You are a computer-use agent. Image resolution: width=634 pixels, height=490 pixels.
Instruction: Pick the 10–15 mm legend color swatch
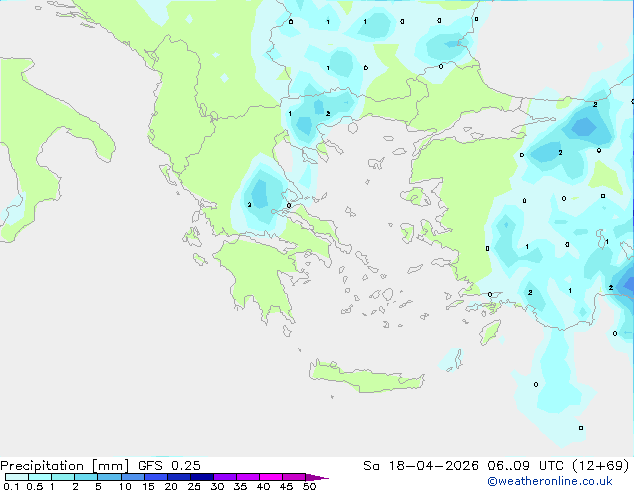(132, 477)
